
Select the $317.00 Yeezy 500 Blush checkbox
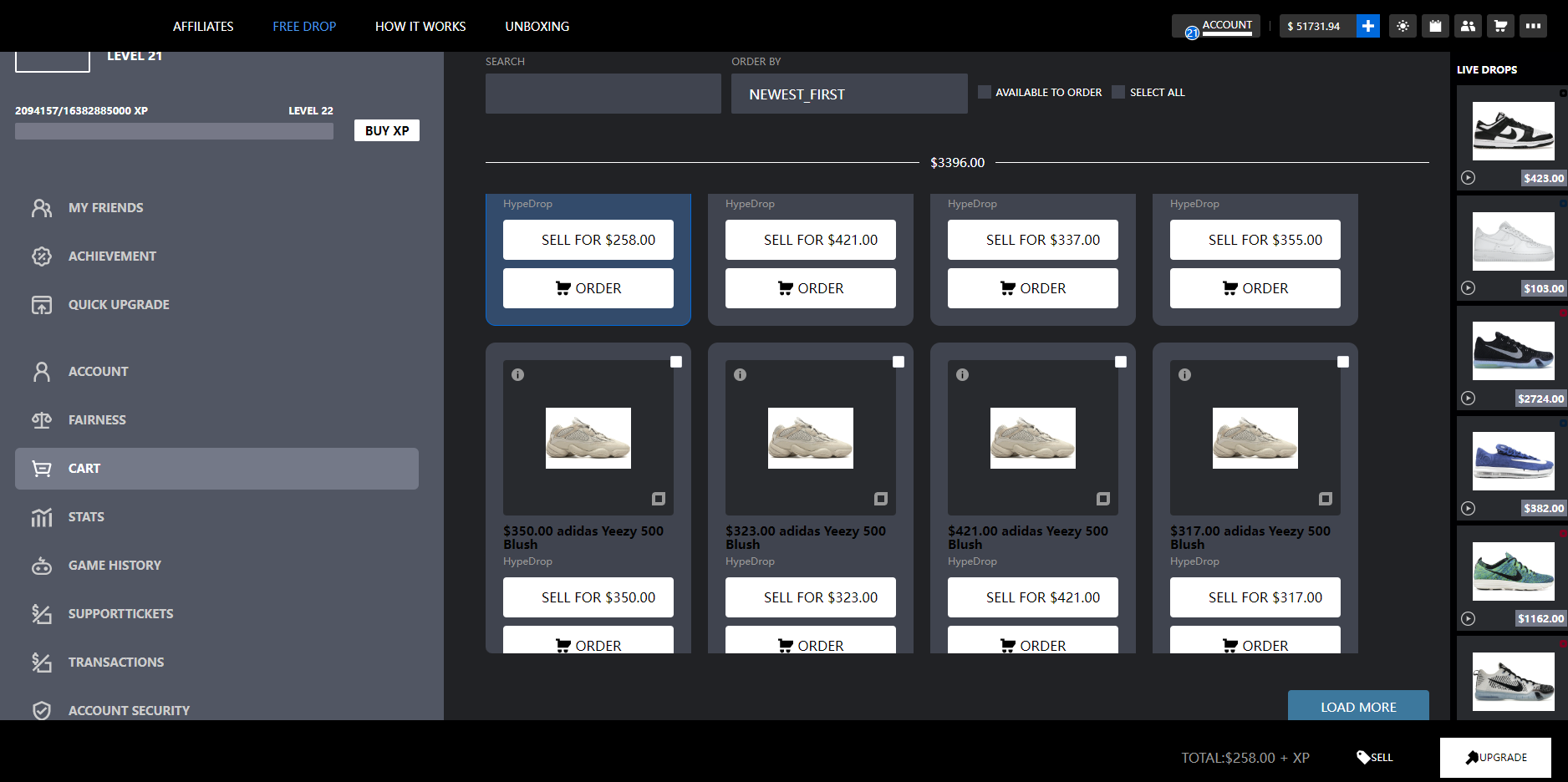pos(1343,362)
